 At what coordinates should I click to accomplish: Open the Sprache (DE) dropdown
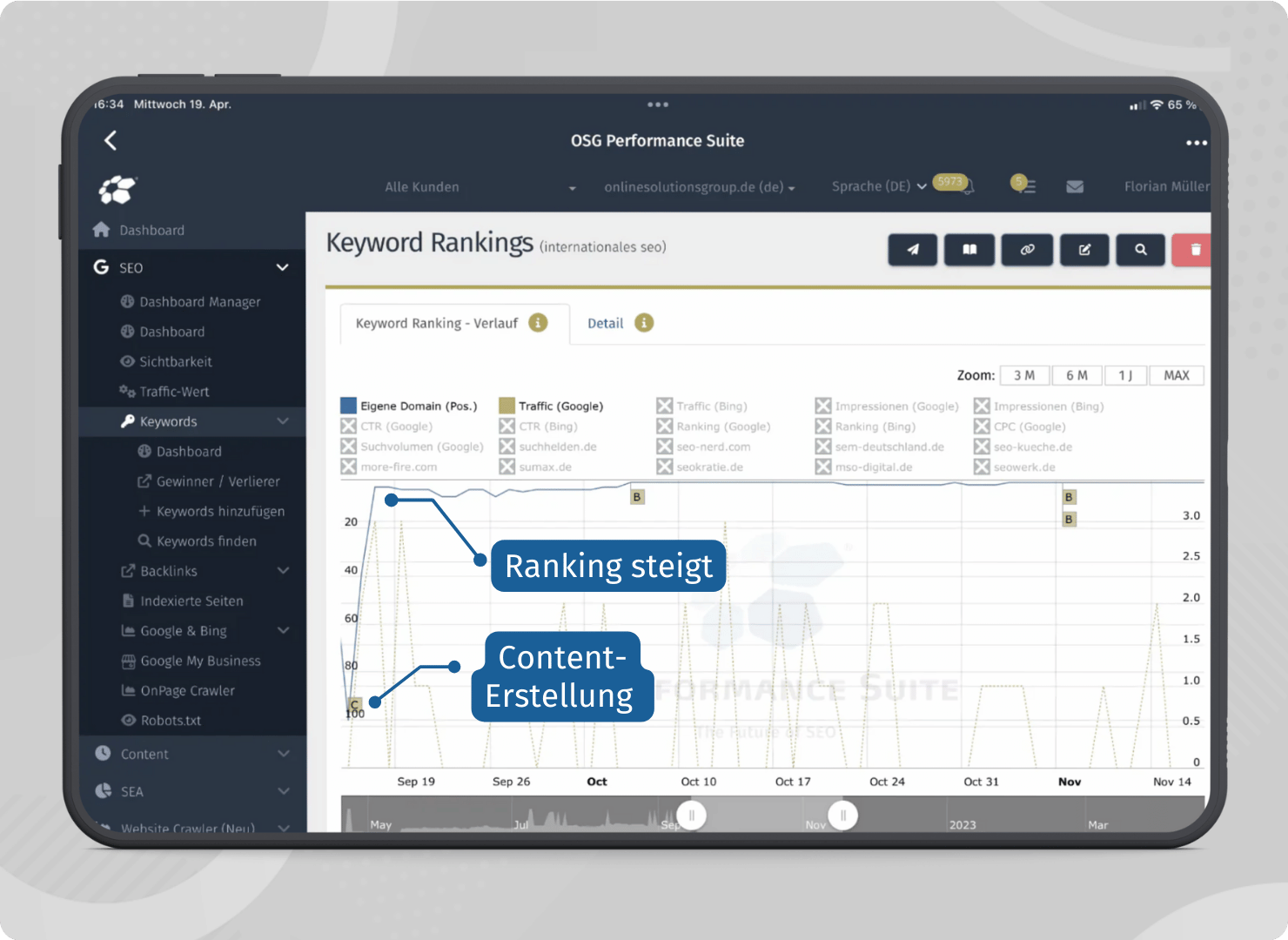point(879,186)
